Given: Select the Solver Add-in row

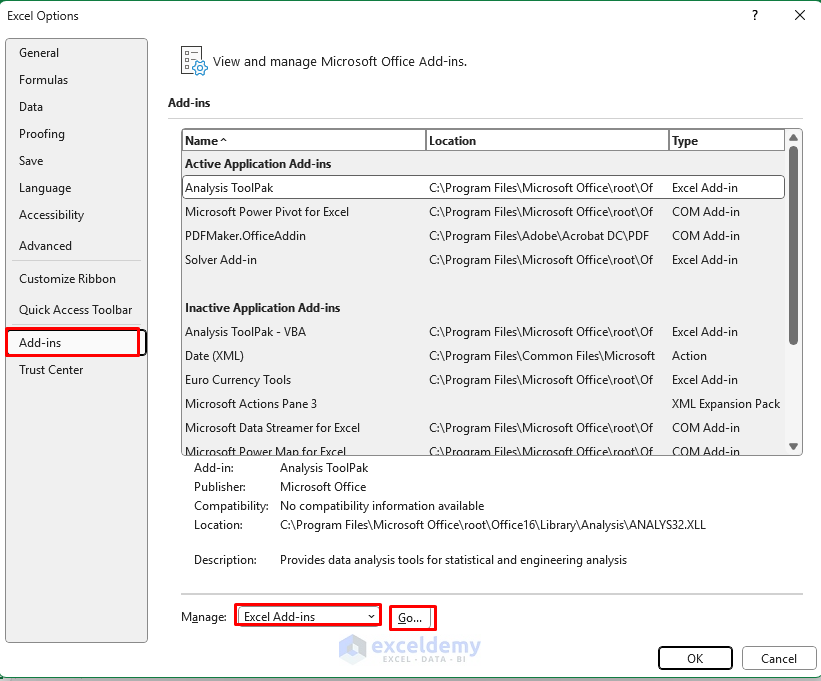Looking at the screenshot, I should [x=483, y=260].
